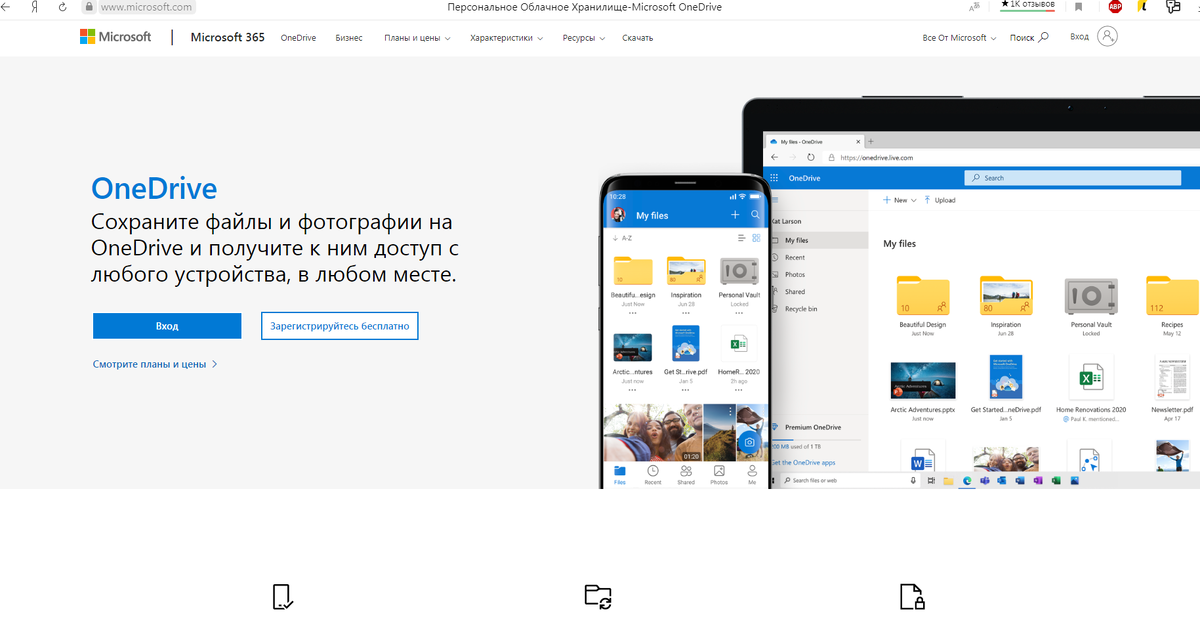Open the '1K отзывов' site reviews badge
Screen dimensions: 1200x617
pyautogui.click(x=1028, y=5)
